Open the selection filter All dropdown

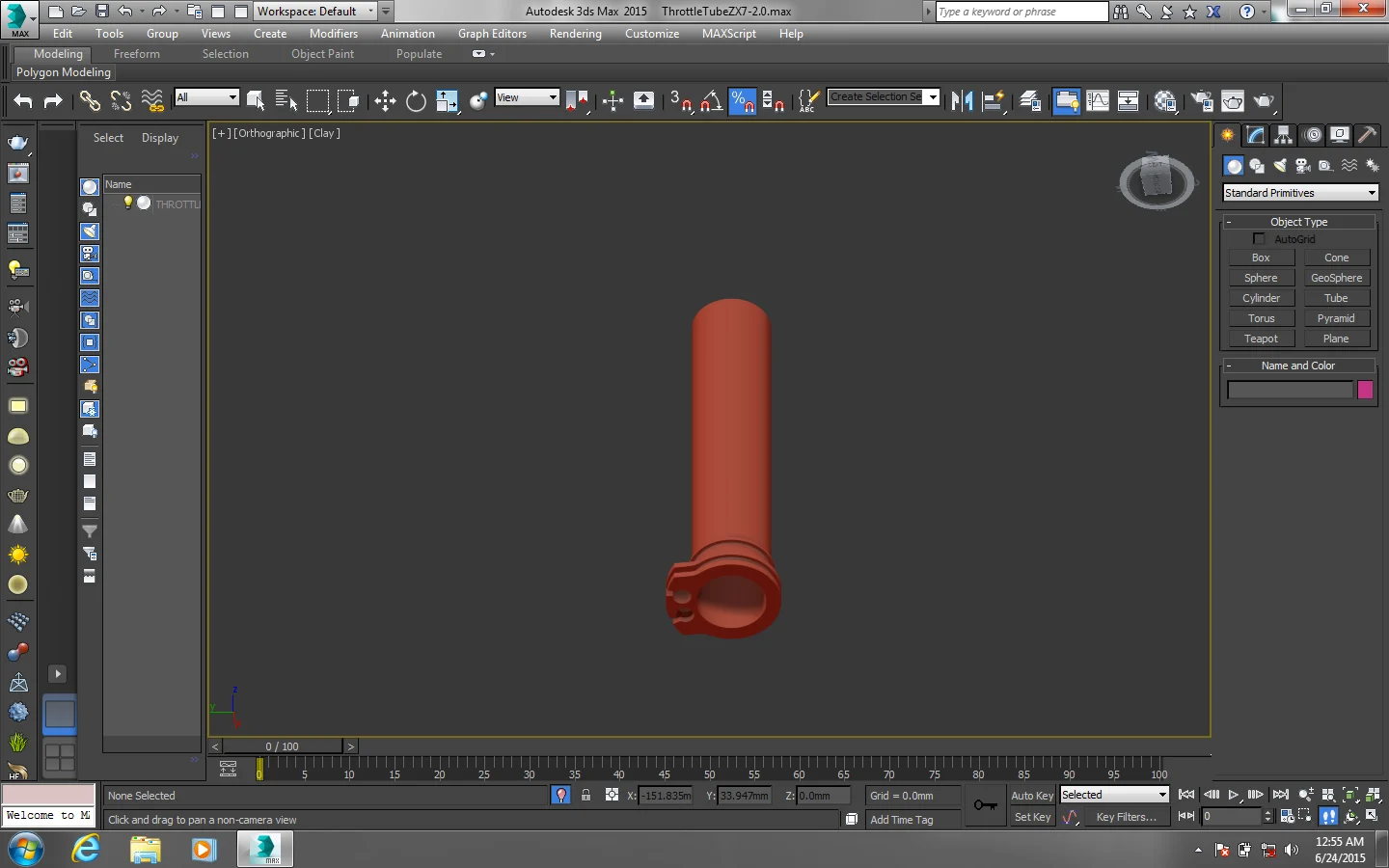(206, 97)
